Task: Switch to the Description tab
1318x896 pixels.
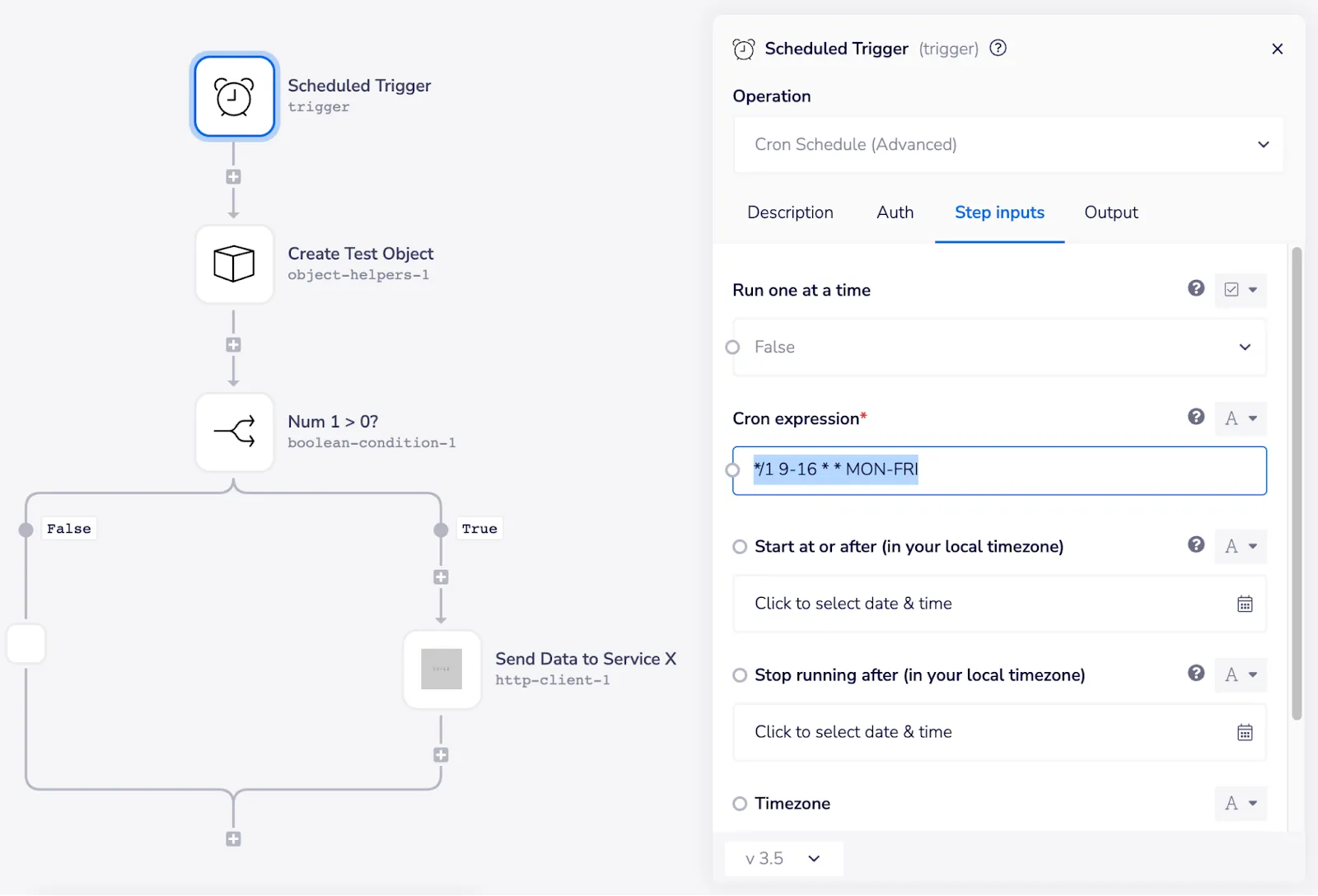Action: [790, 212]
